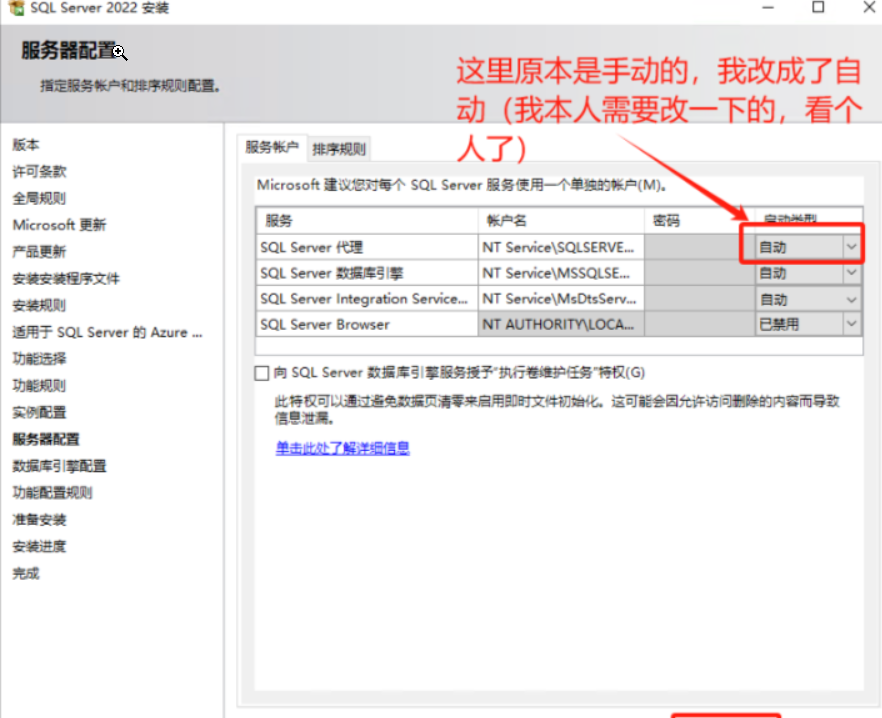Click account name NT Service\MSSQLSE... cell
Screen dimensions: 882x718
561,273
